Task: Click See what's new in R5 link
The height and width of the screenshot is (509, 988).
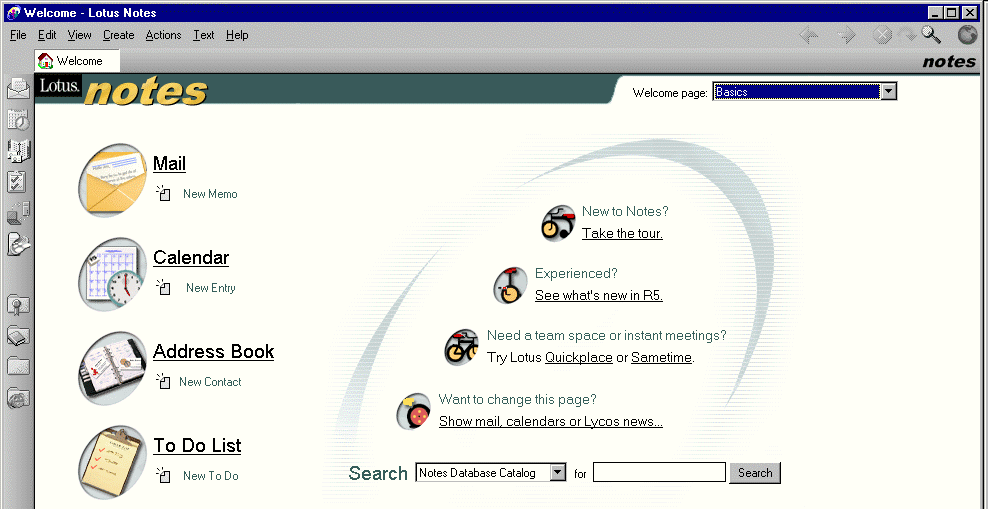Action: pos(599,295)
